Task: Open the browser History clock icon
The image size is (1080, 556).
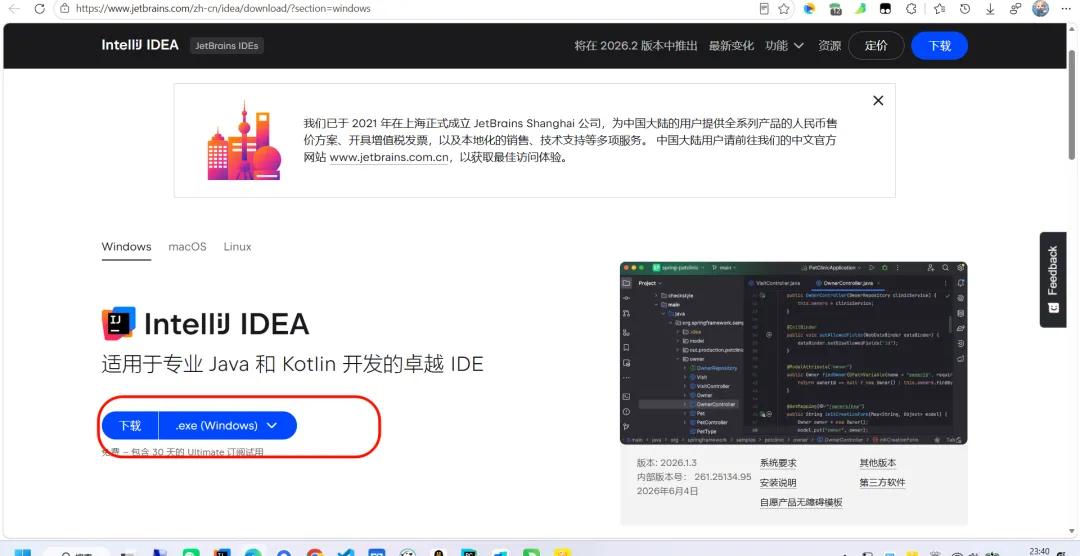Action: (x=965, y=9)
